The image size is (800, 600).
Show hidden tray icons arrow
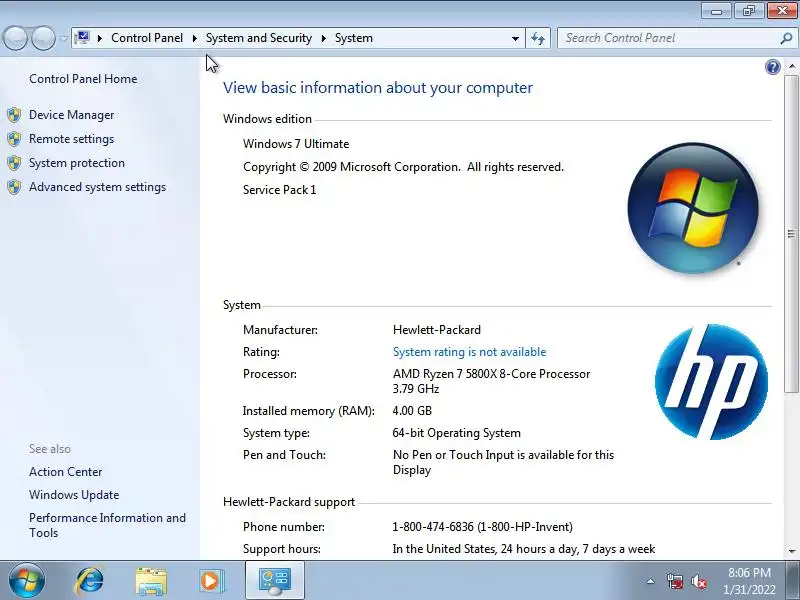(650, 581)
